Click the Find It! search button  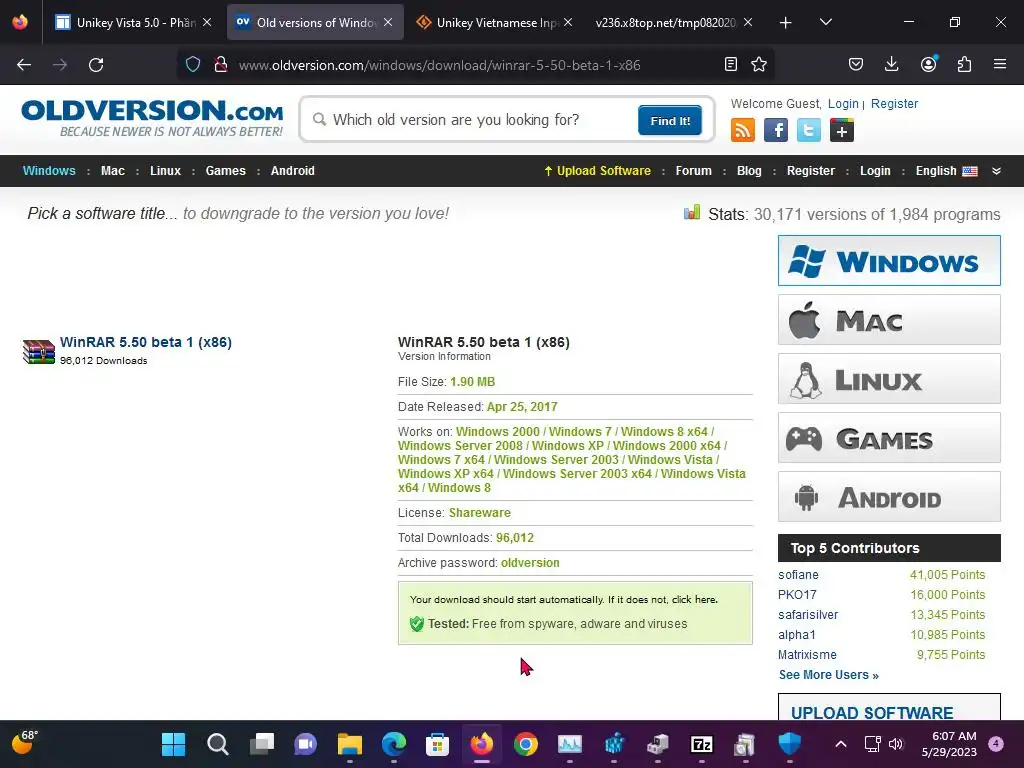[x=670, y=120]
